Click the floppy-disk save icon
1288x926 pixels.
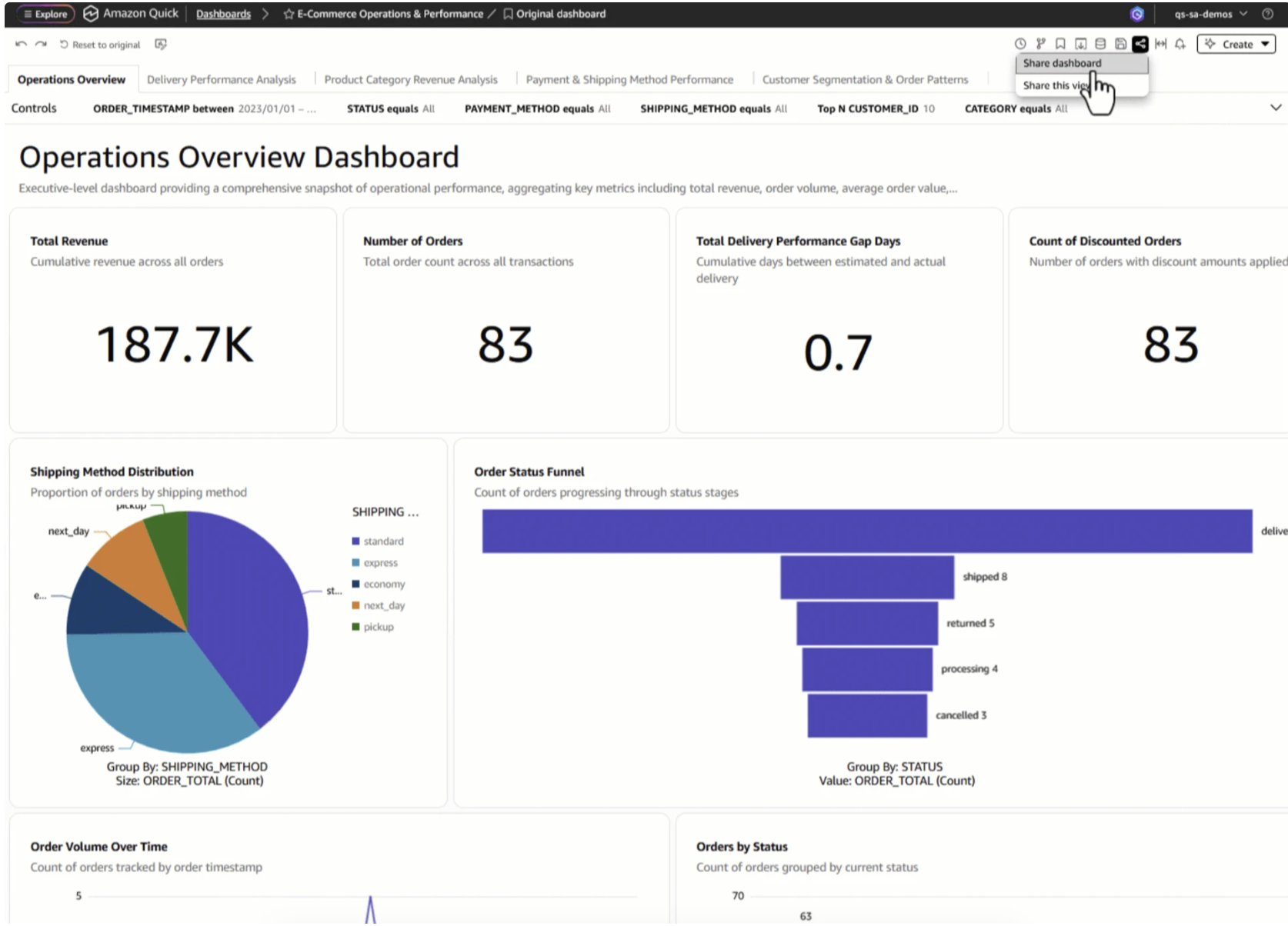click(1120, 44)
